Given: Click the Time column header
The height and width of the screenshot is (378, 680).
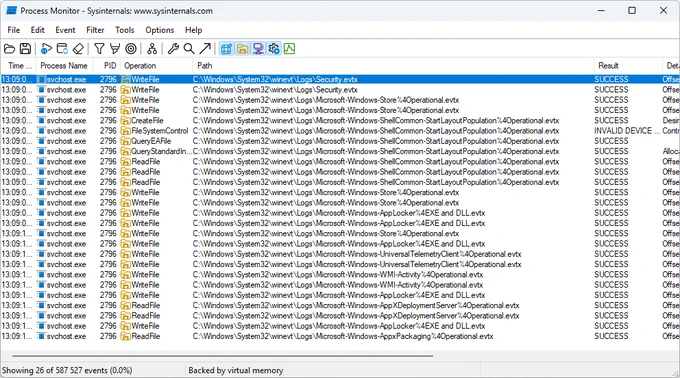Looking at the screenshot, I should point(19,65).
